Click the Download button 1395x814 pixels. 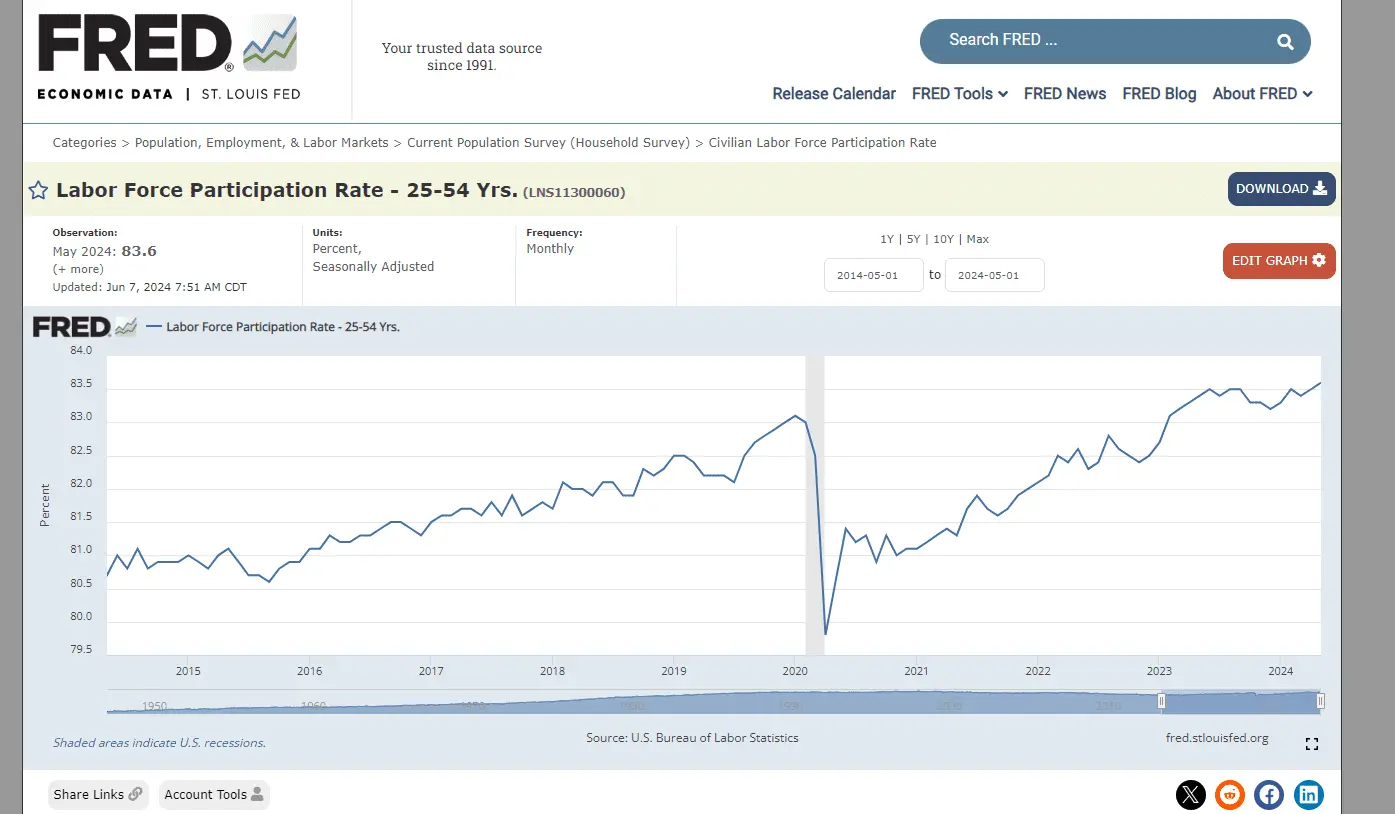1281,189
